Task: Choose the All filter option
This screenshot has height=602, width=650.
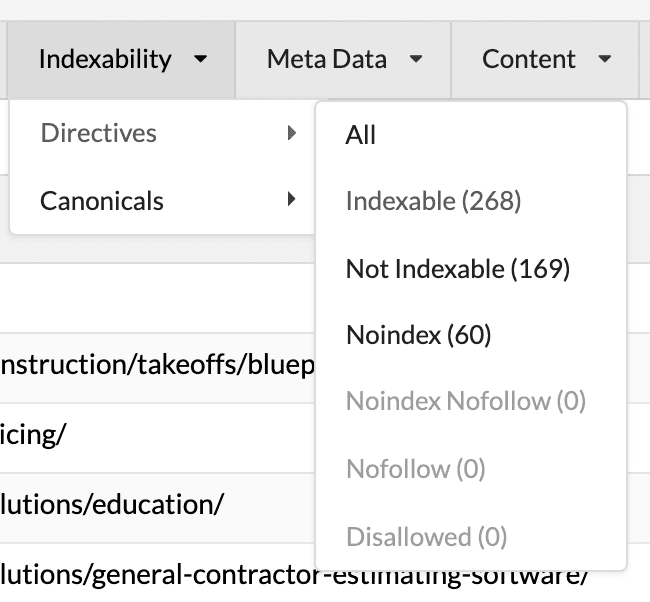Action: 361,135
